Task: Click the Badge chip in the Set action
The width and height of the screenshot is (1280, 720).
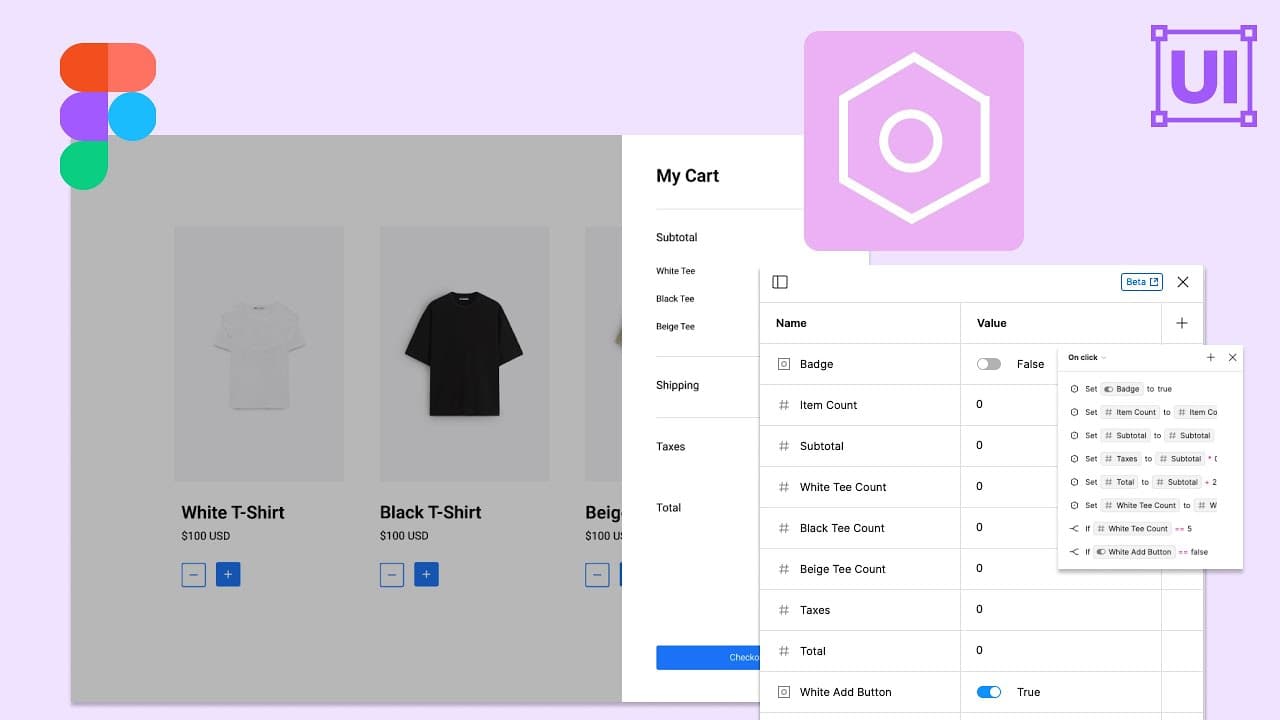Action: click(1122, 389)
